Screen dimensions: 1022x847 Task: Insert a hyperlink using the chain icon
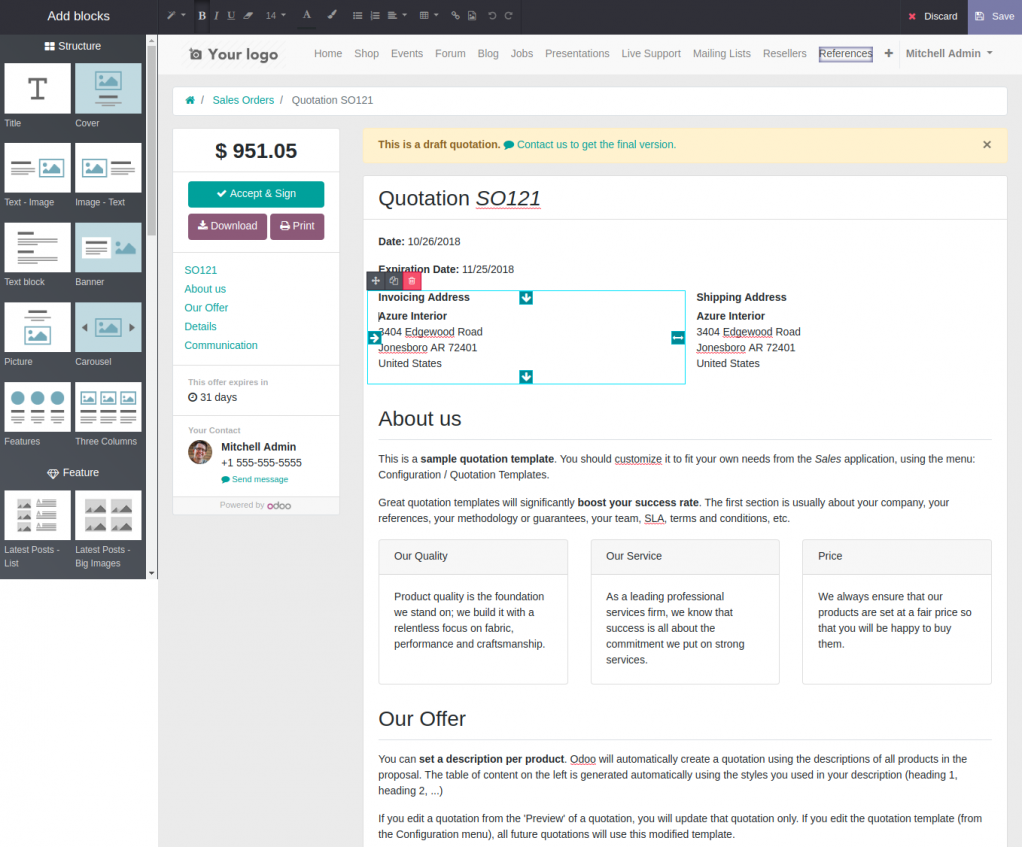[x=455, y=15]
